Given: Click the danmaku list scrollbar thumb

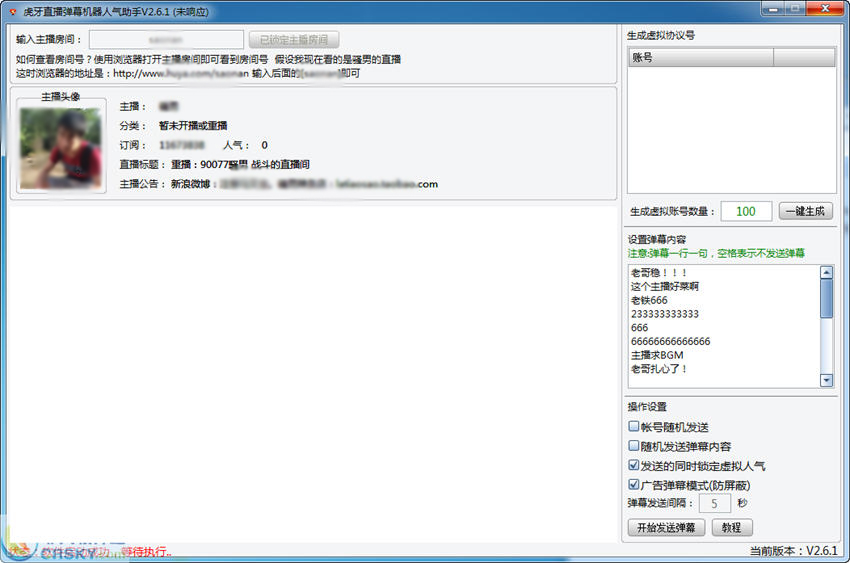Looking at the screenshot, I should (826, 299).
